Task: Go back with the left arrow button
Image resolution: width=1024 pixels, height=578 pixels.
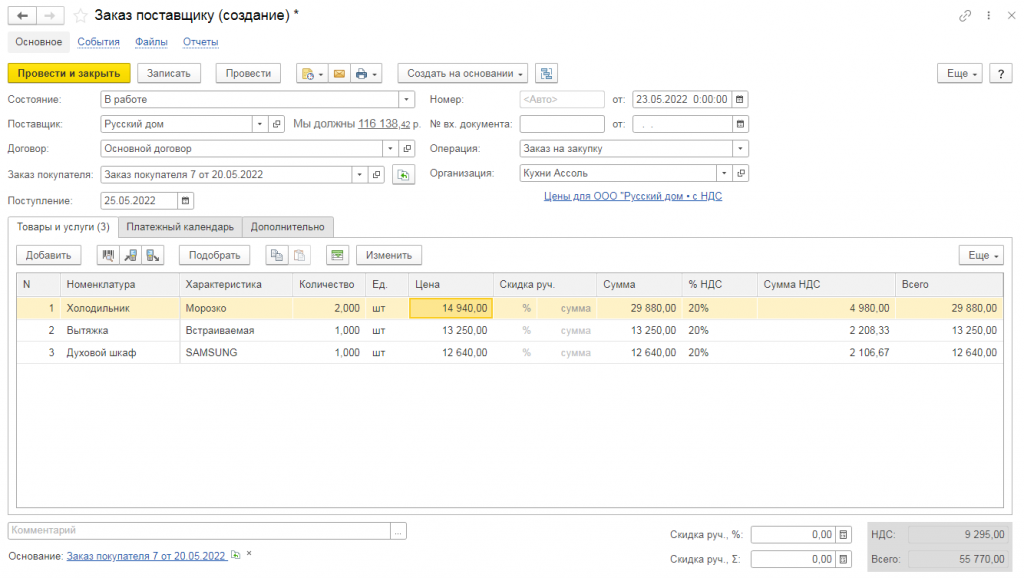Action: click(x=22, y=16)
